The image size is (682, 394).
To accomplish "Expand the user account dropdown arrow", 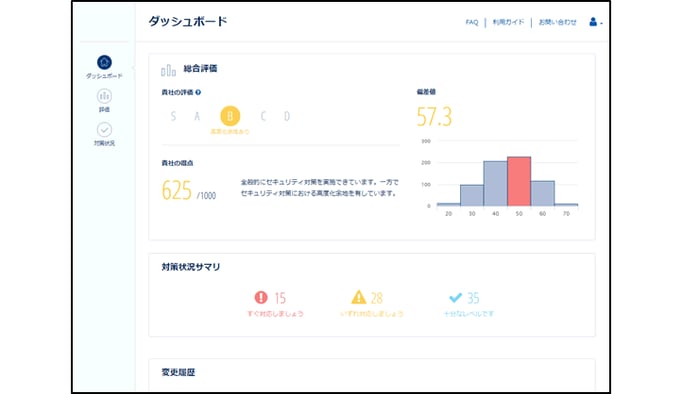I will pyautogui.click(x=601, y=23).
